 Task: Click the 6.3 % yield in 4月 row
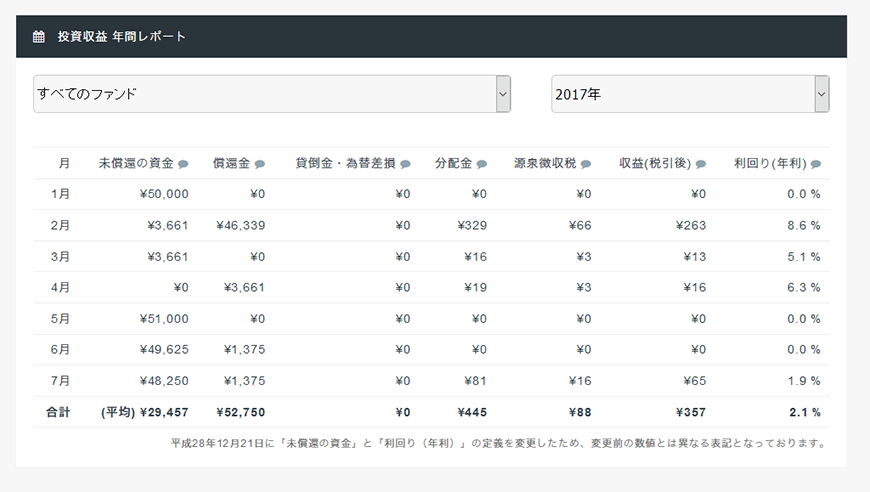click(804, 287)
